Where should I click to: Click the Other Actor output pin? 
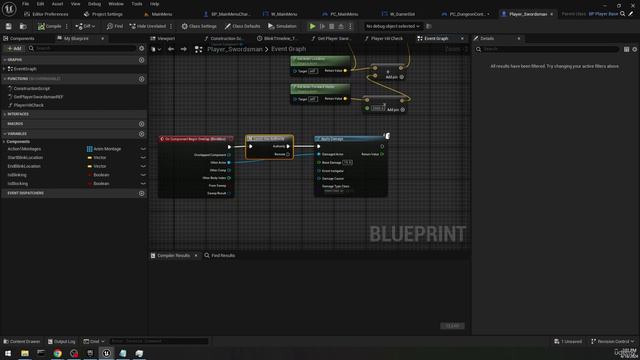click(229, 162)
